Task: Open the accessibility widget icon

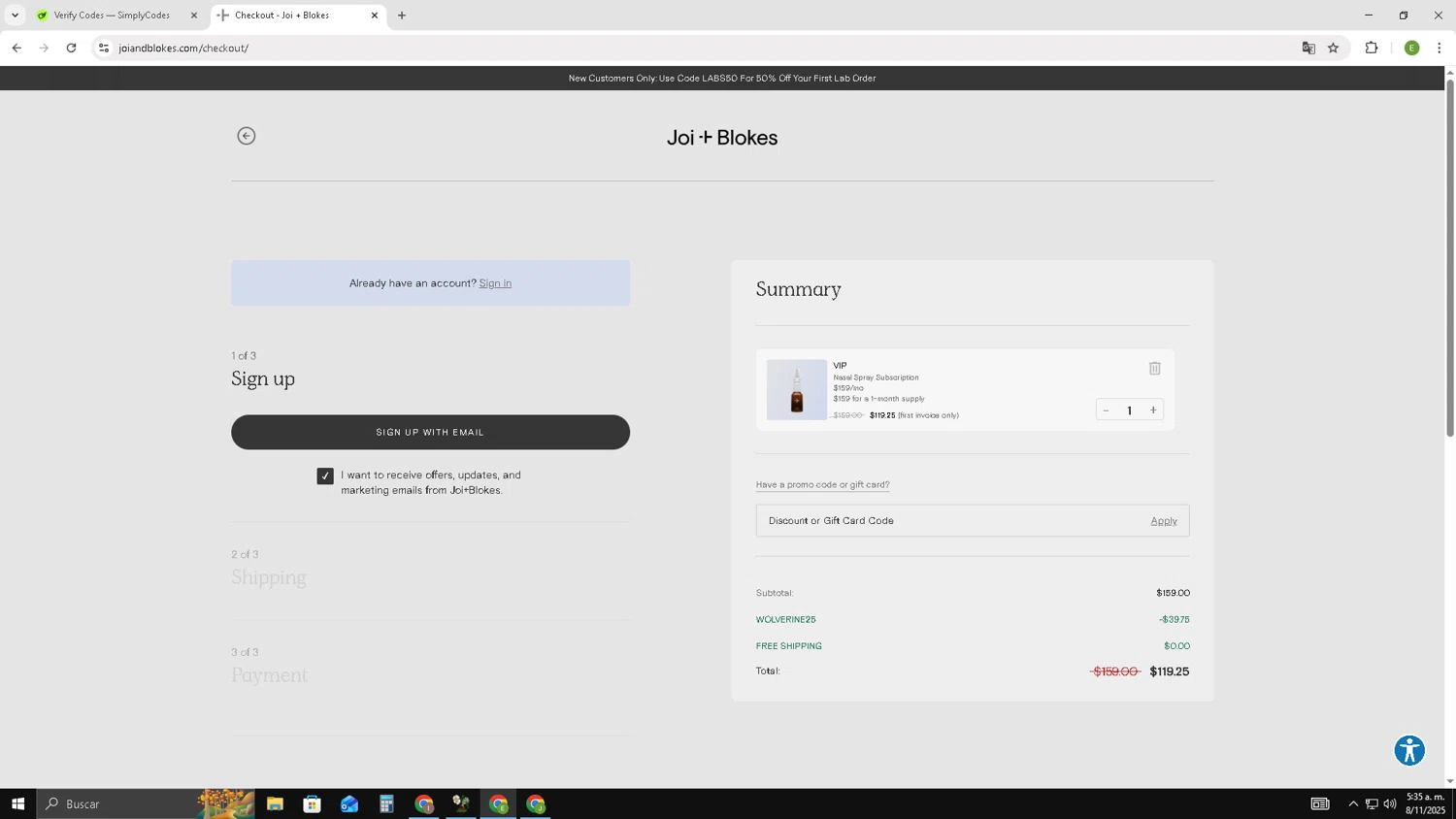Action: (x=1409, y=750)
